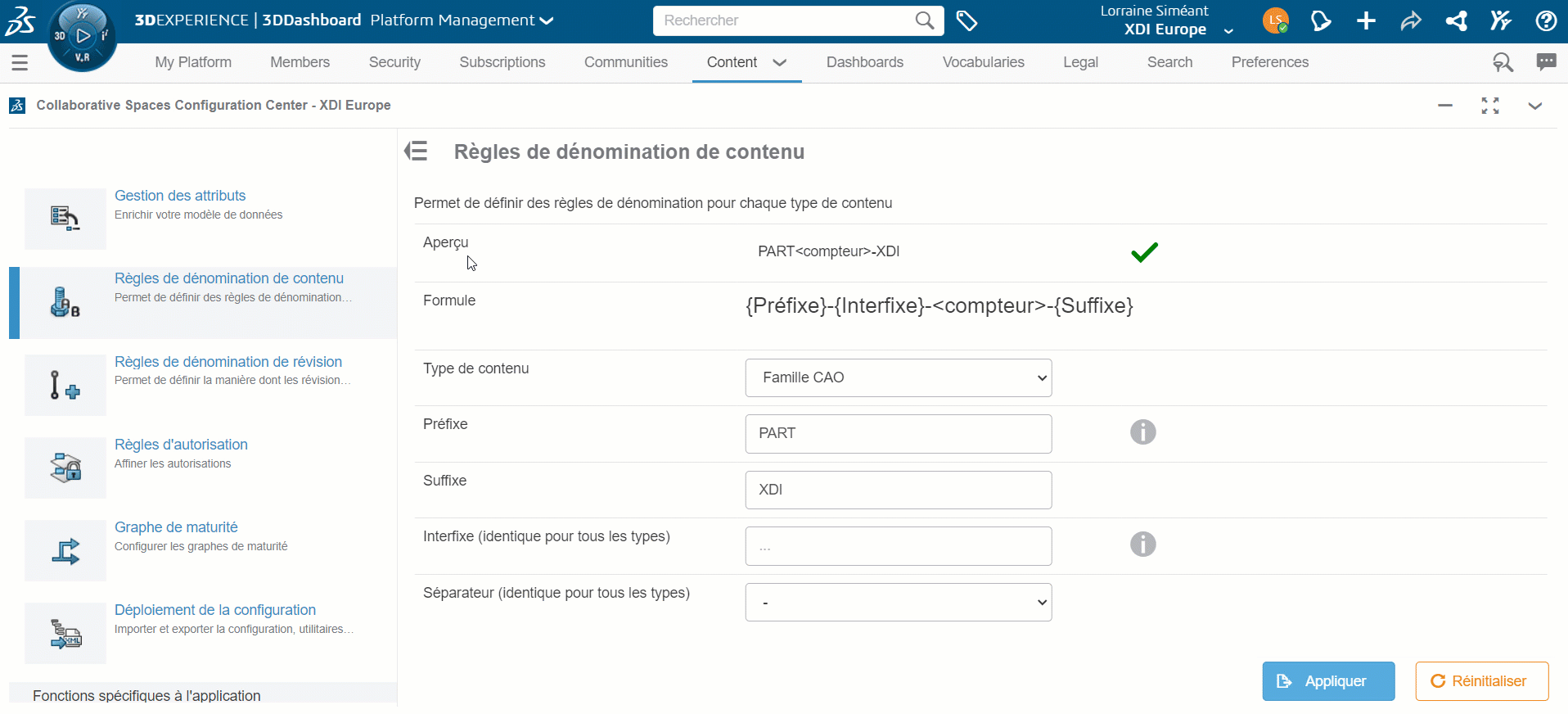Toggle the left hamburger menu

point(20,62)
